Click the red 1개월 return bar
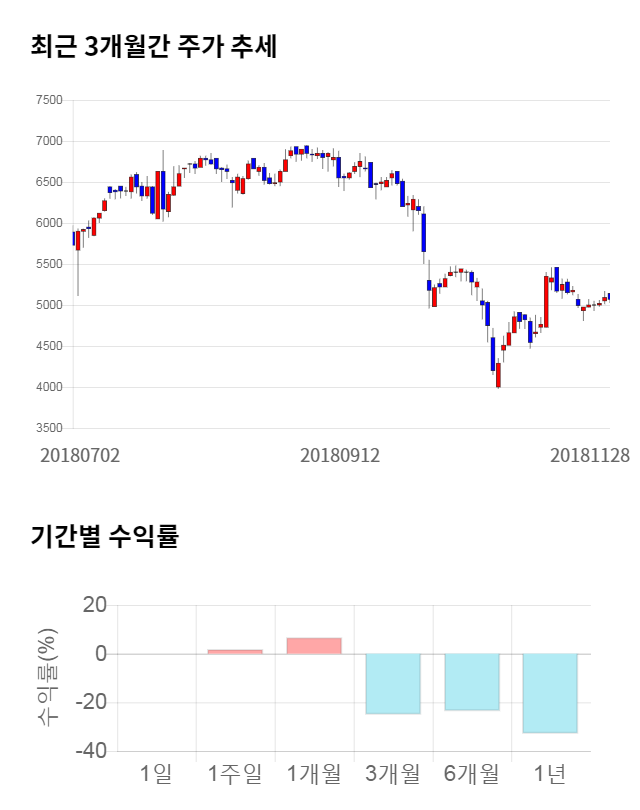 [x=314, y=646]
